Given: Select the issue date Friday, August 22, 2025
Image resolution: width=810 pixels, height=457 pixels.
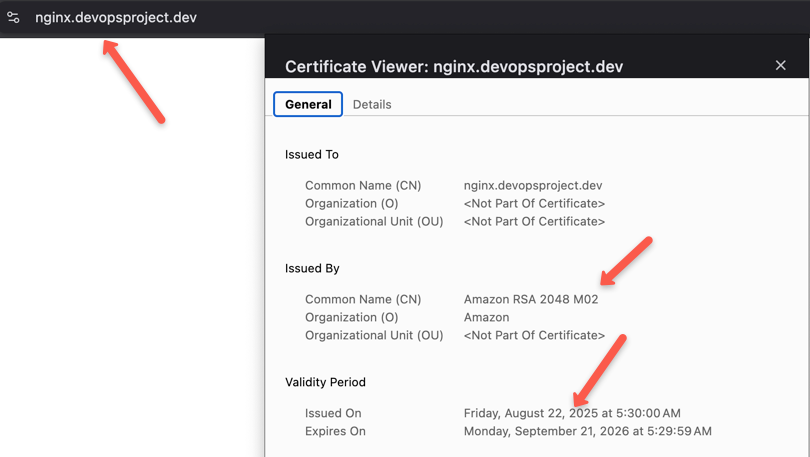Looking at the screenshot, I should [x=572, y=413].
